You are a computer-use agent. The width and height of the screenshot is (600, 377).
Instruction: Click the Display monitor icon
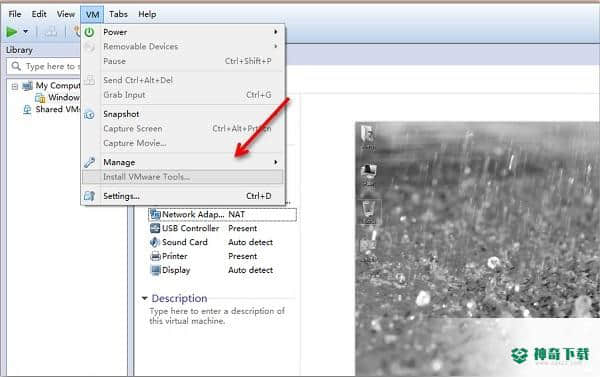pos(155,270)
